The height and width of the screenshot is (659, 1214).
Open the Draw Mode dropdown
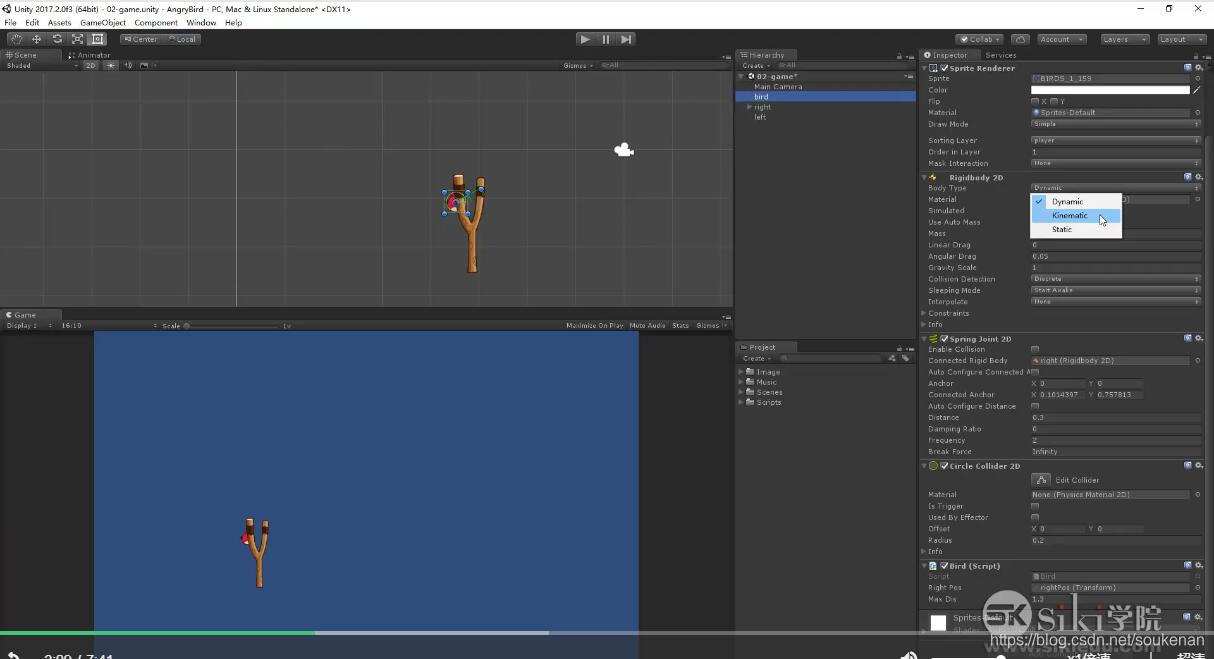click(1116, 124)
